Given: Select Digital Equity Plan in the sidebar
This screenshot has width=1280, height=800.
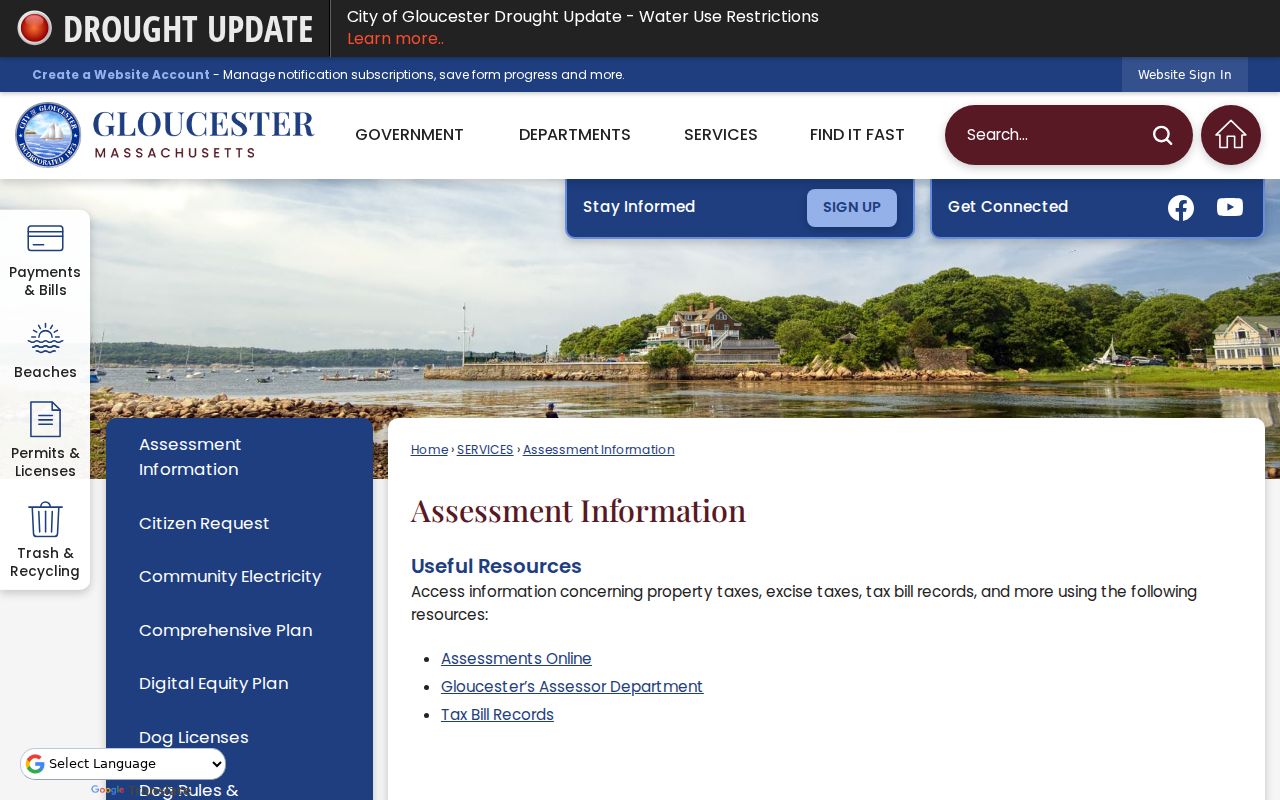Looking at the screenshot, I should 214,684.
